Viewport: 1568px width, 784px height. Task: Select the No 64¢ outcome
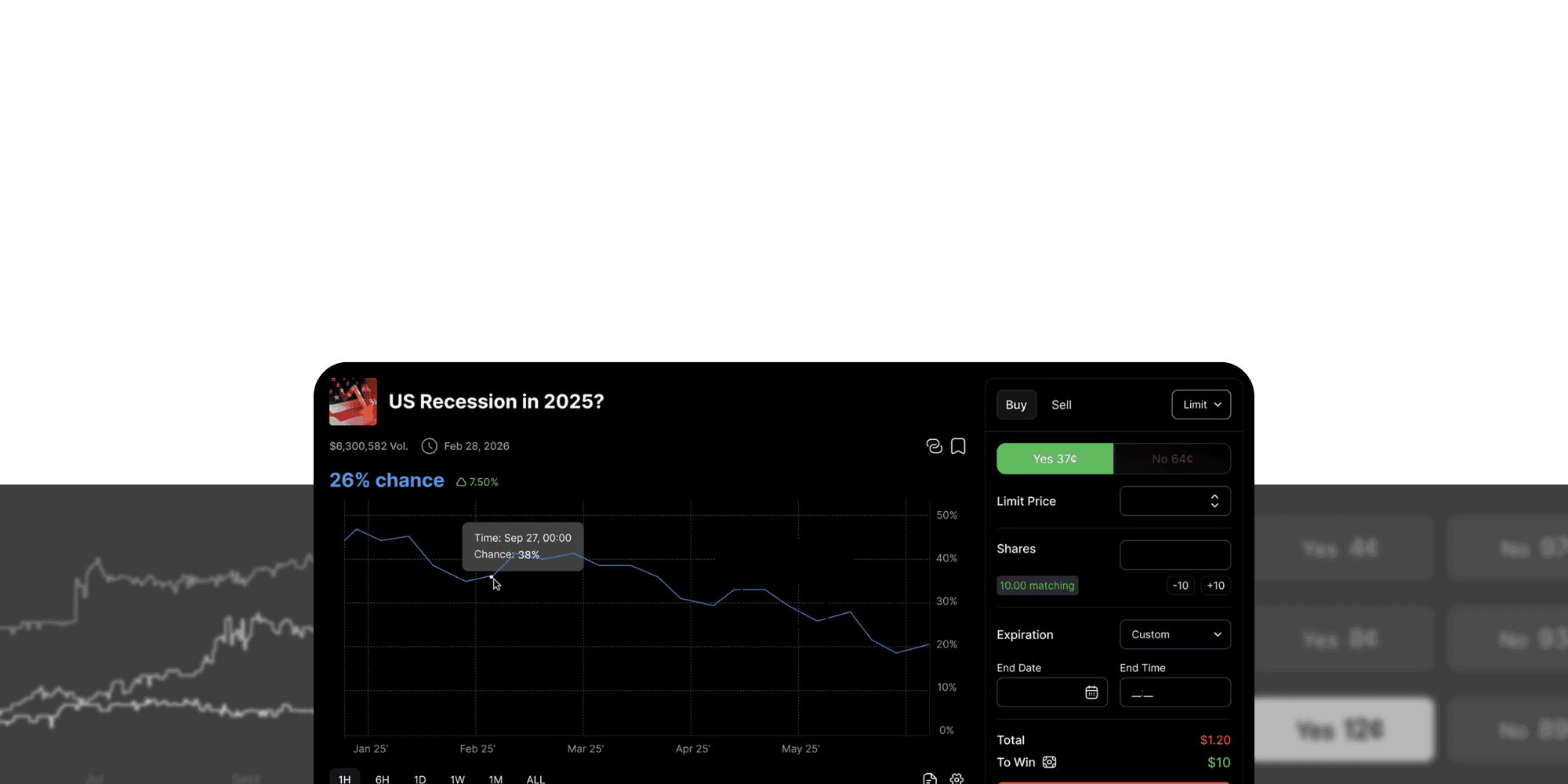[x=1172, y=459]
